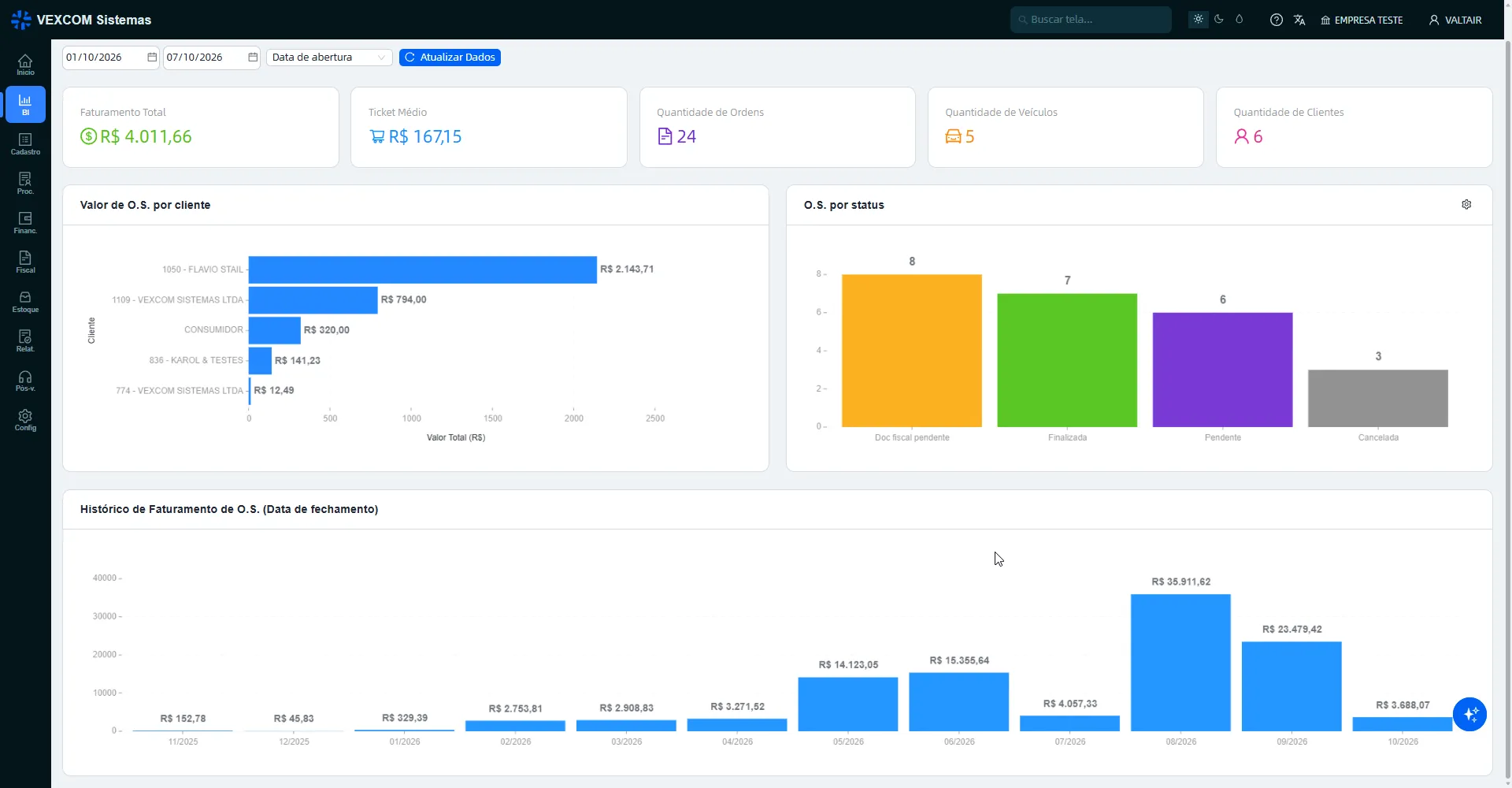Click the help question mark icon
The width and height of the screenshot is (1512, 788).
[1277, 20]
